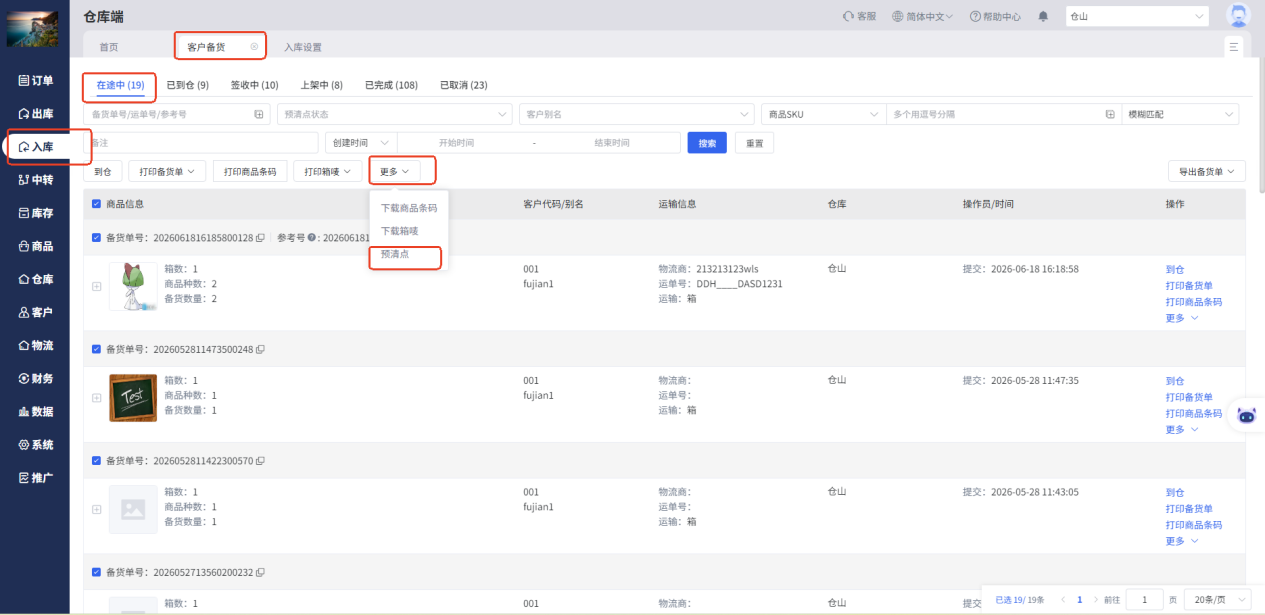Open the 入库设置 page tab

pos(303,47)
